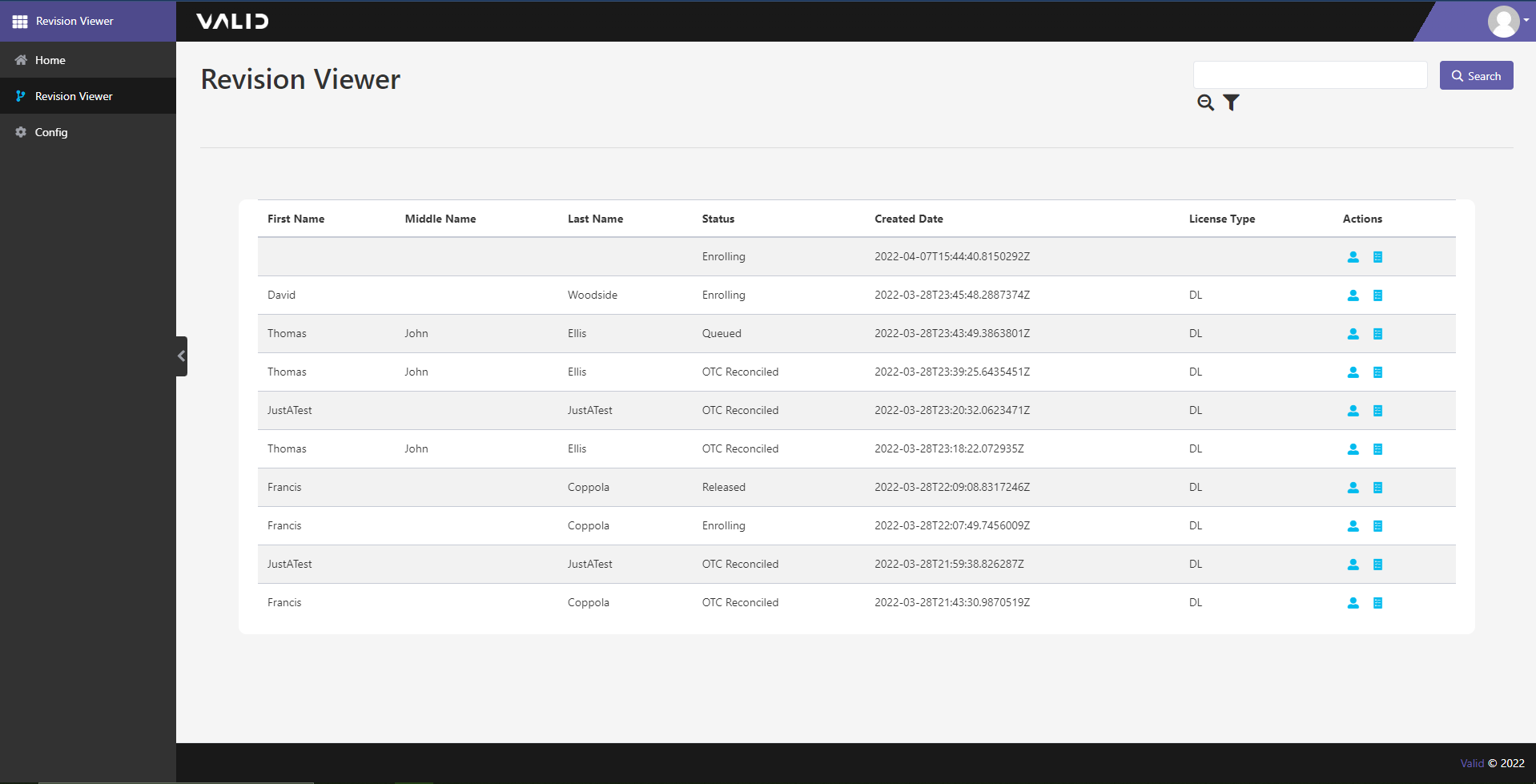The height and width of the screenshot is (784, 1536).
Task: Click the person icon in the Released row
Action: [x=1353, y=488]
